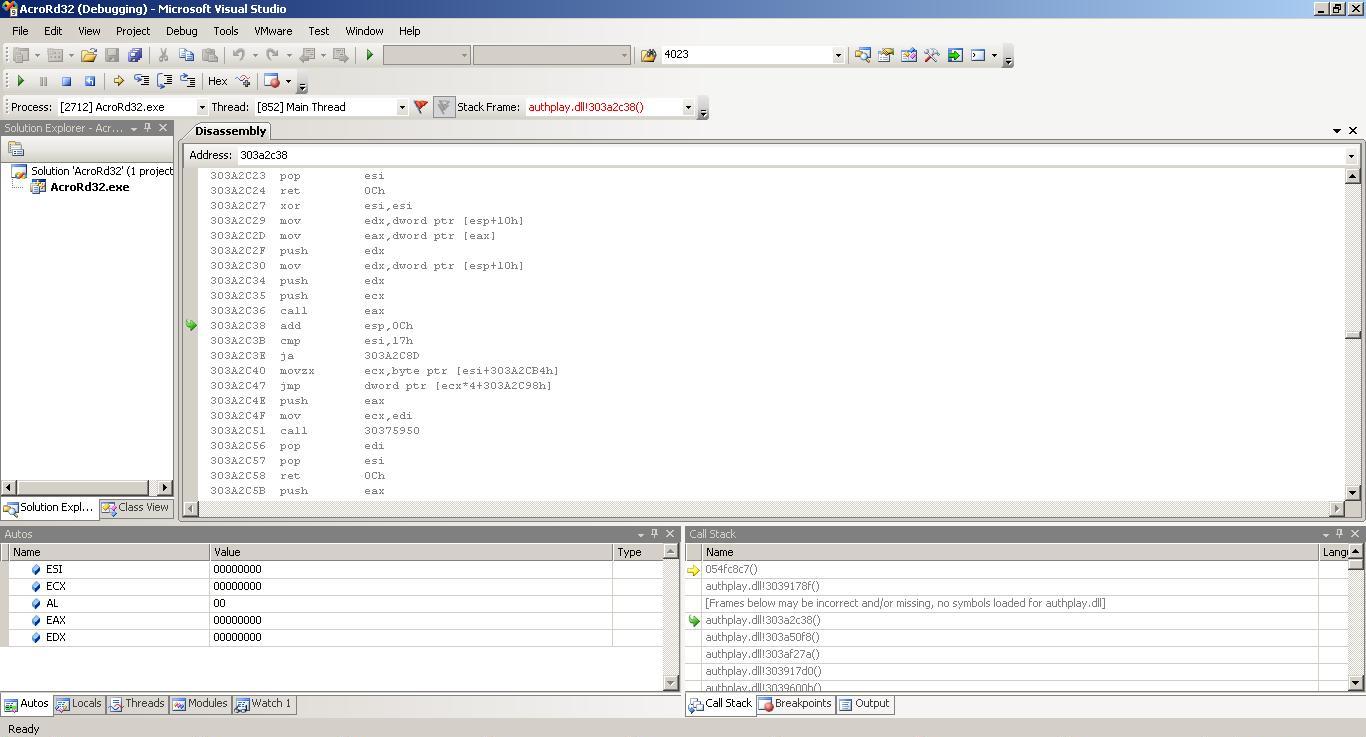Click the Find in Files icon beside 4023
This screenshot has width=1366, height=737.
point(648,55)
